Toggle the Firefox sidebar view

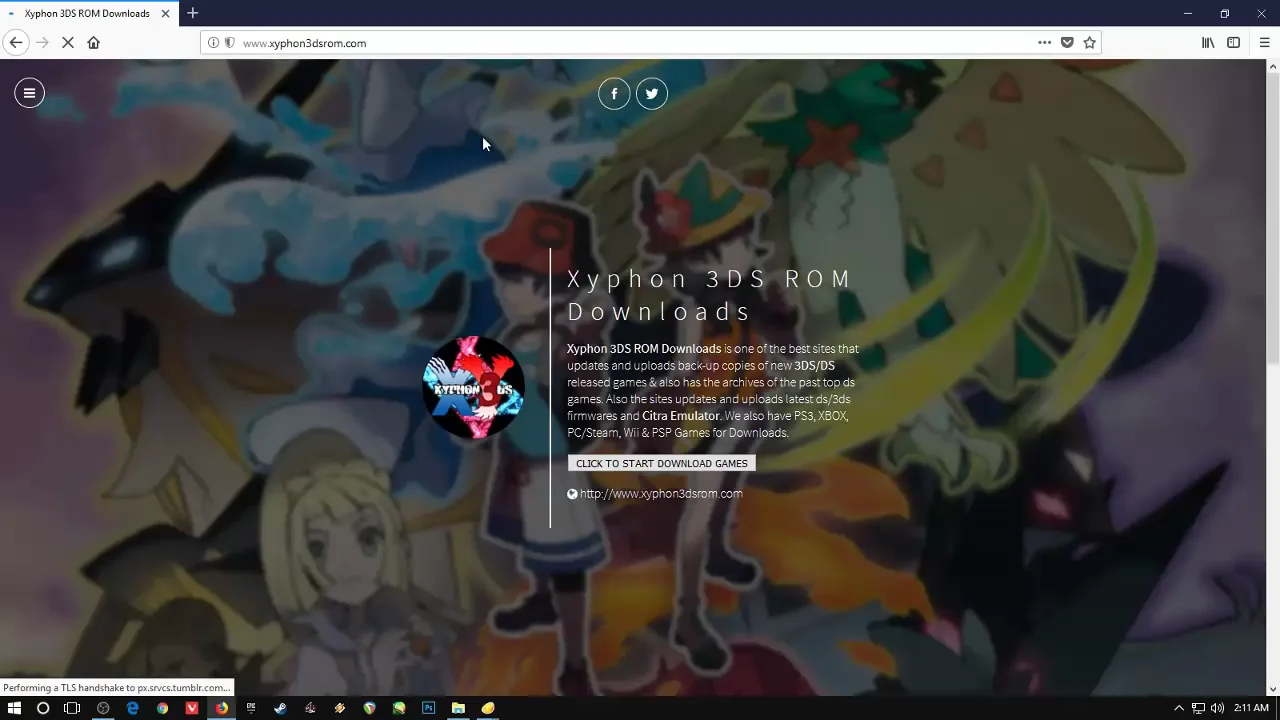pos(1234,43)
